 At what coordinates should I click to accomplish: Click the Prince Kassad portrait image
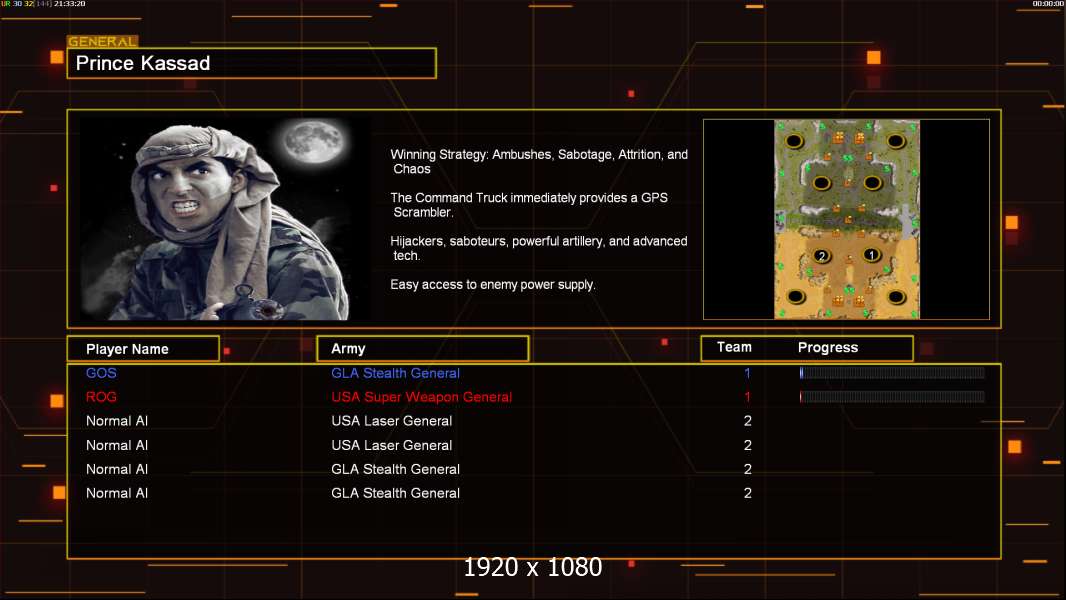(x=225, y=218)
